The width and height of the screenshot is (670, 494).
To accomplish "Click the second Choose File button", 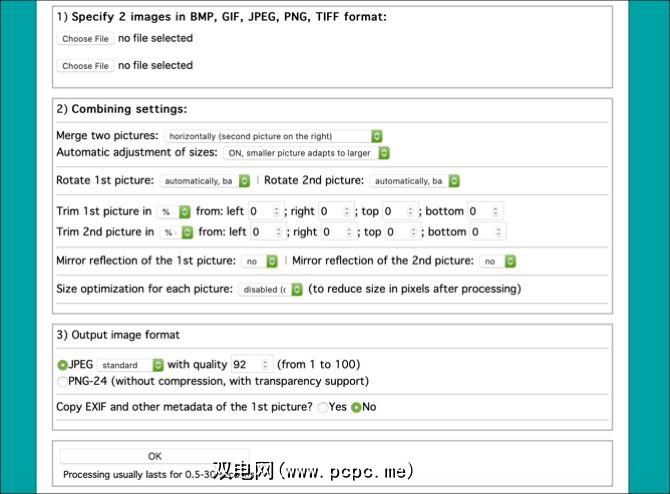I will [85, 66].
